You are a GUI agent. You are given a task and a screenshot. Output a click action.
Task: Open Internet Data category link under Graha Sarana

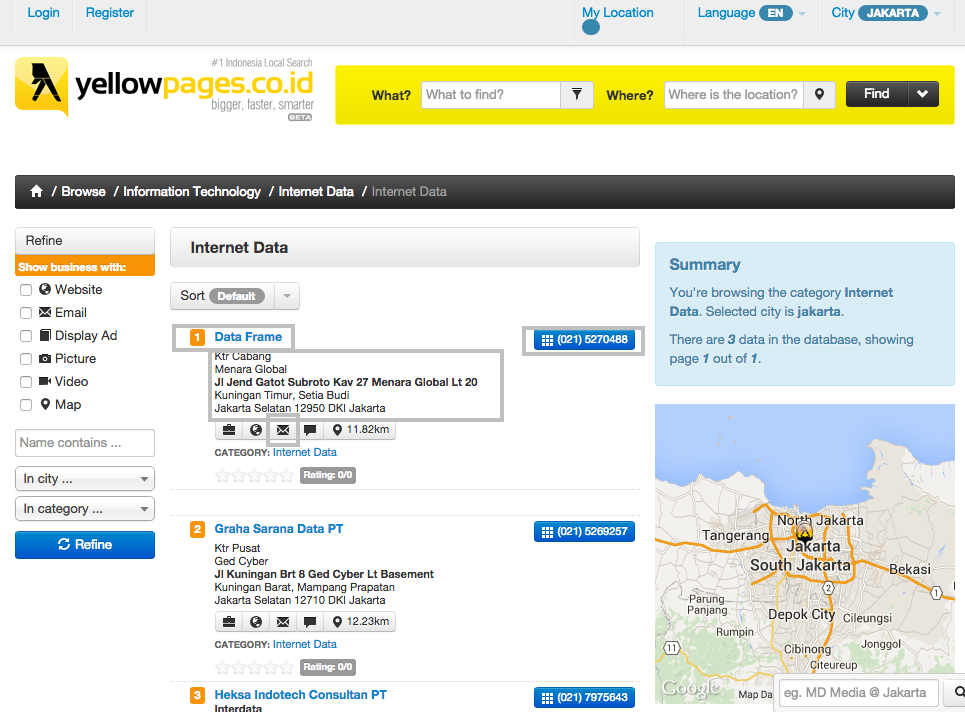tap(305, 644)
